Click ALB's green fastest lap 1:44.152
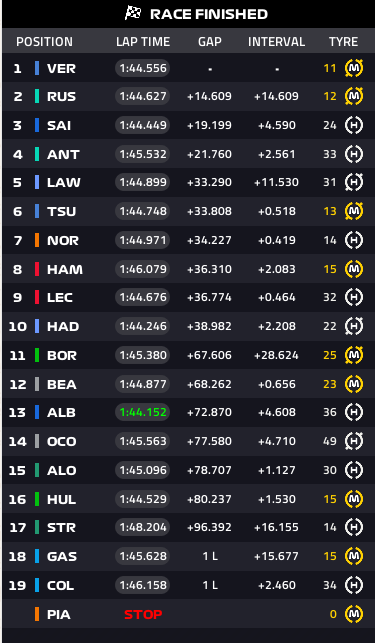This screenshot has height=643, width=375. pyautogui.click(x=143, y=412)
